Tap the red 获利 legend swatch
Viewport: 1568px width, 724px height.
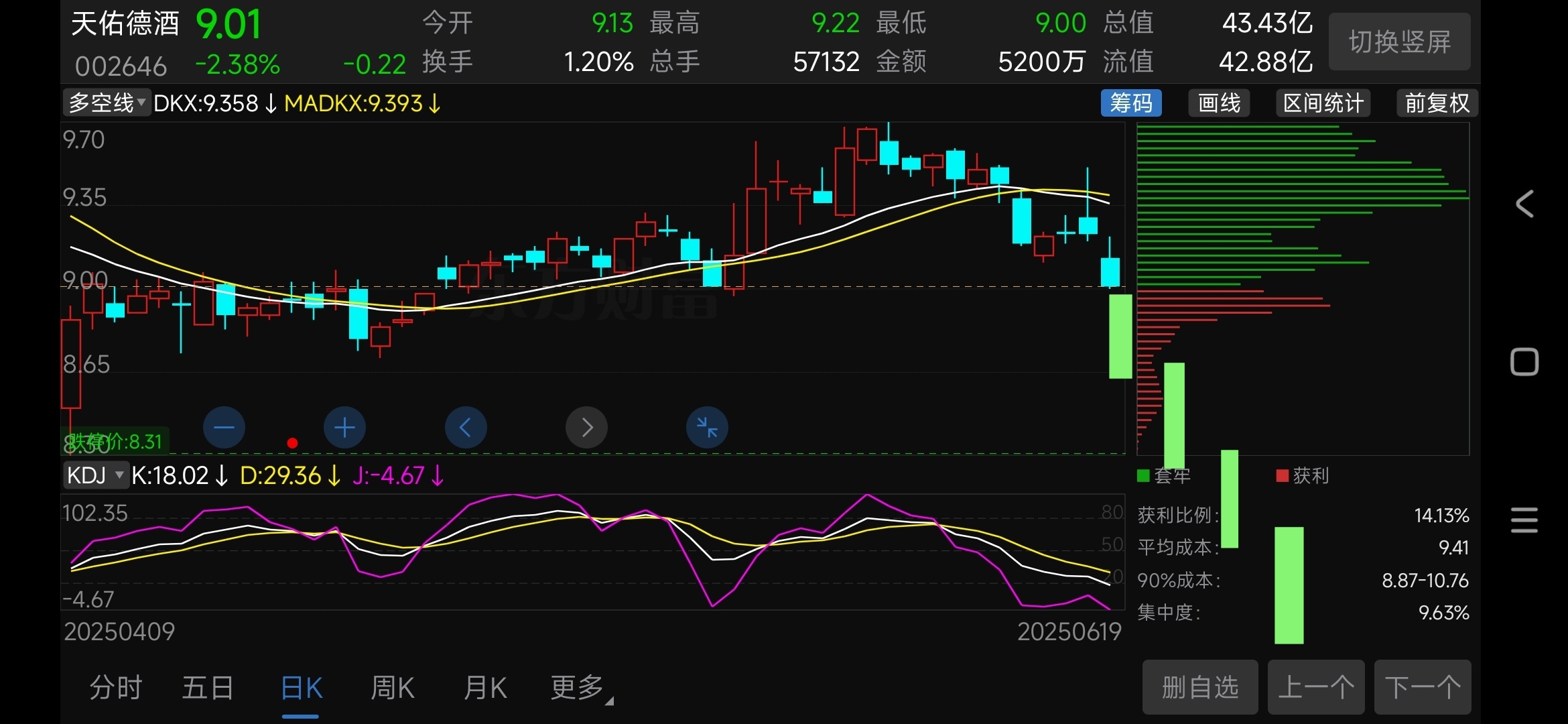[x=1283, y=476]
